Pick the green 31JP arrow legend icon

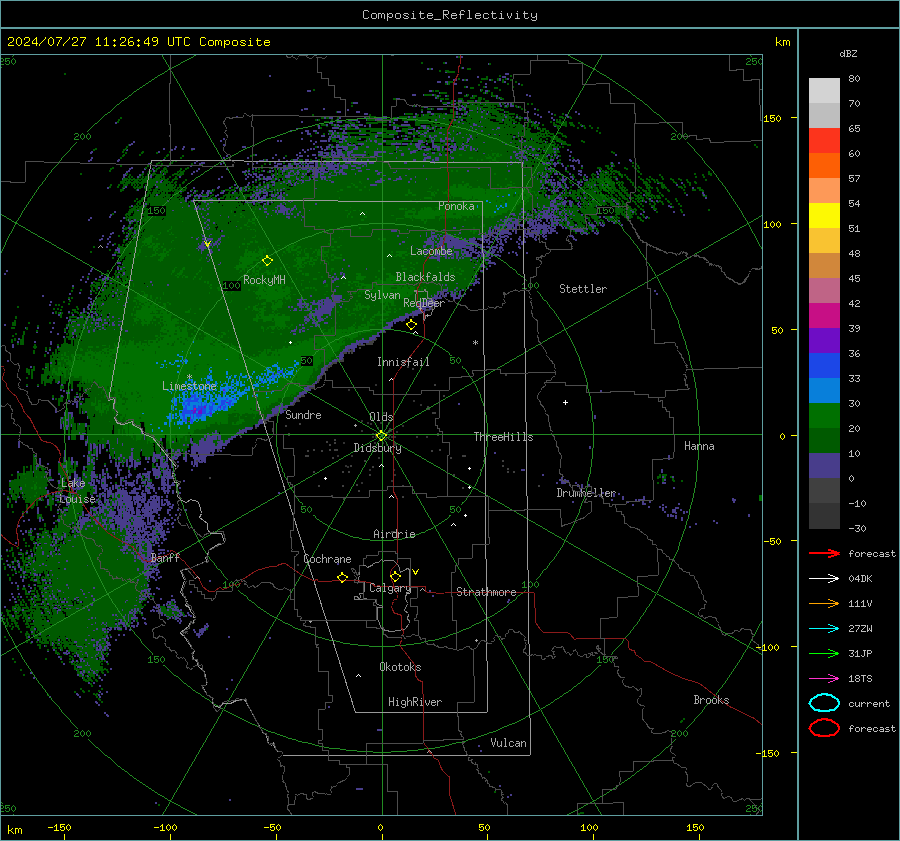click(824, 653)
